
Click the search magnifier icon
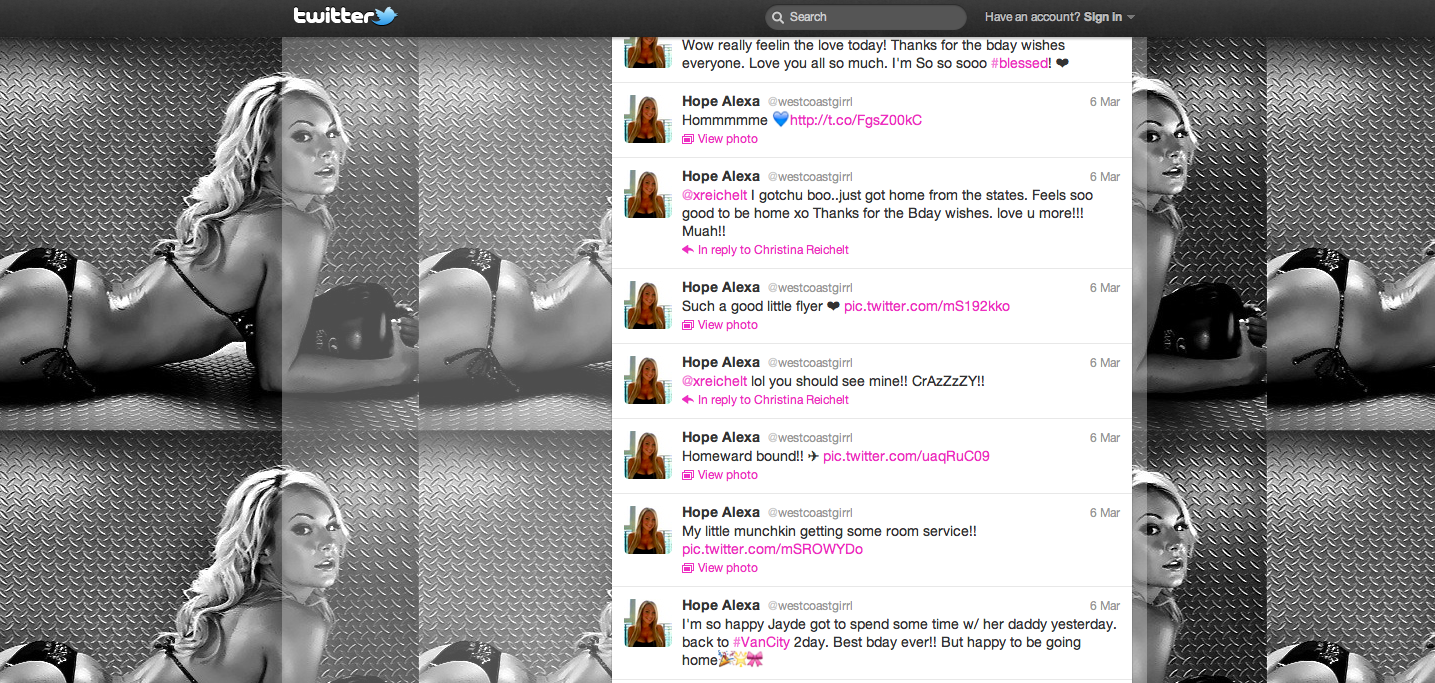pyautogui.click(x=778, y=17)
